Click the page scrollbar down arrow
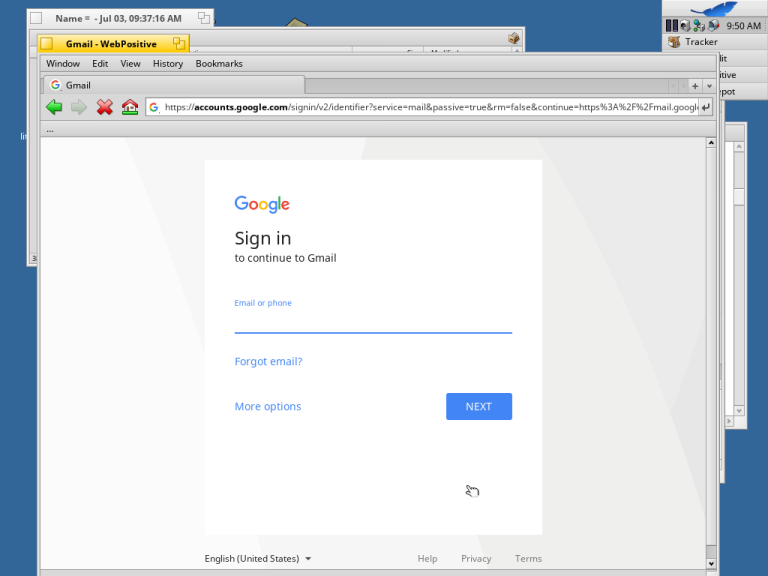The image size is (768, 576). pos(711,565)
